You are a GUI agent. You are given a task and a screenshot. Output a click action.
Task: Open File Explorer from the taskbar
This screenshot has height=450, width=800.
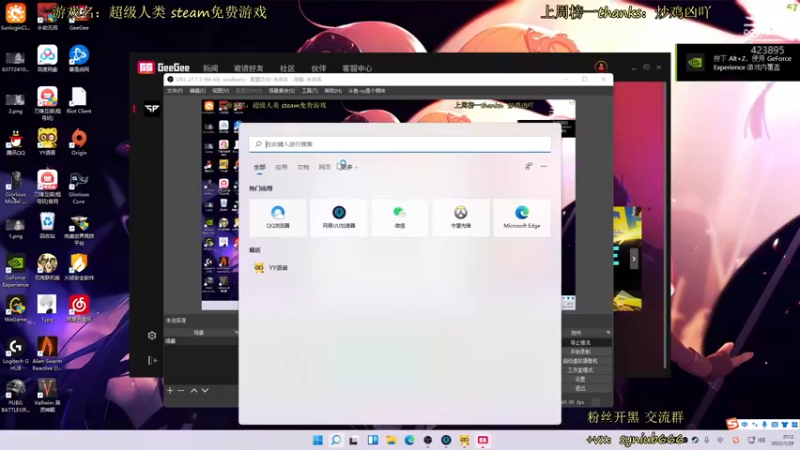tap(391, 440)
